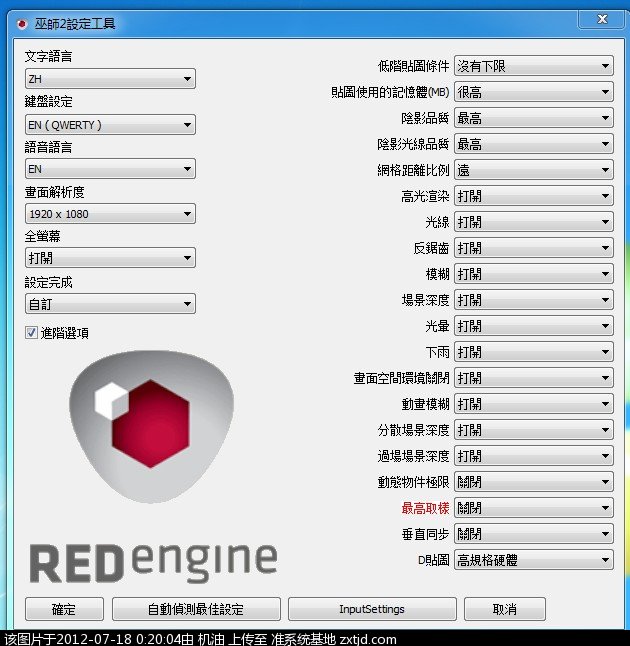Open the 畫面空間環境關閉 dropdown
The height and width of the screenshot is (646, 630).
(x=534, y=377)
